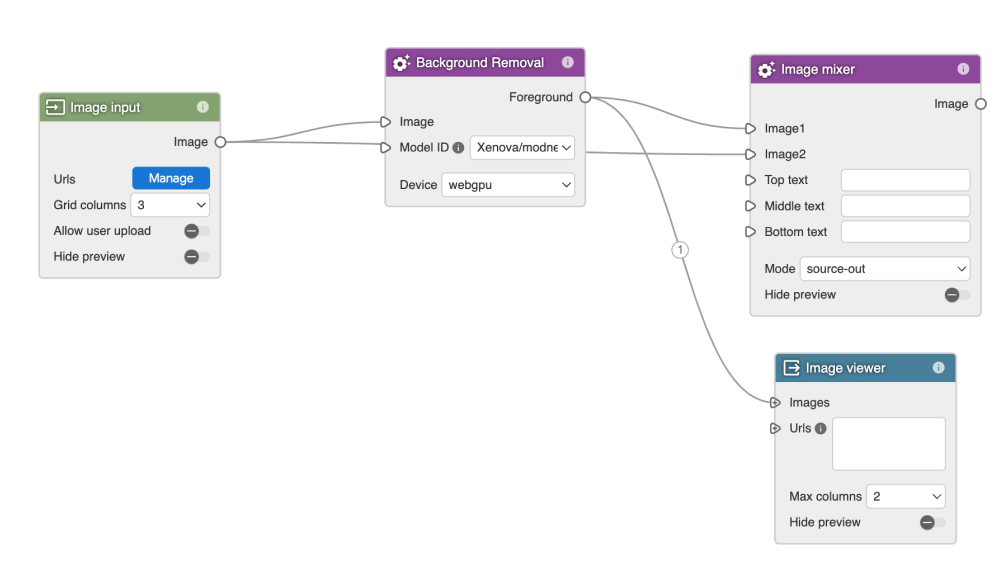Click the info icon next to Model ID
1000x587 pixels.
(458, 148)
